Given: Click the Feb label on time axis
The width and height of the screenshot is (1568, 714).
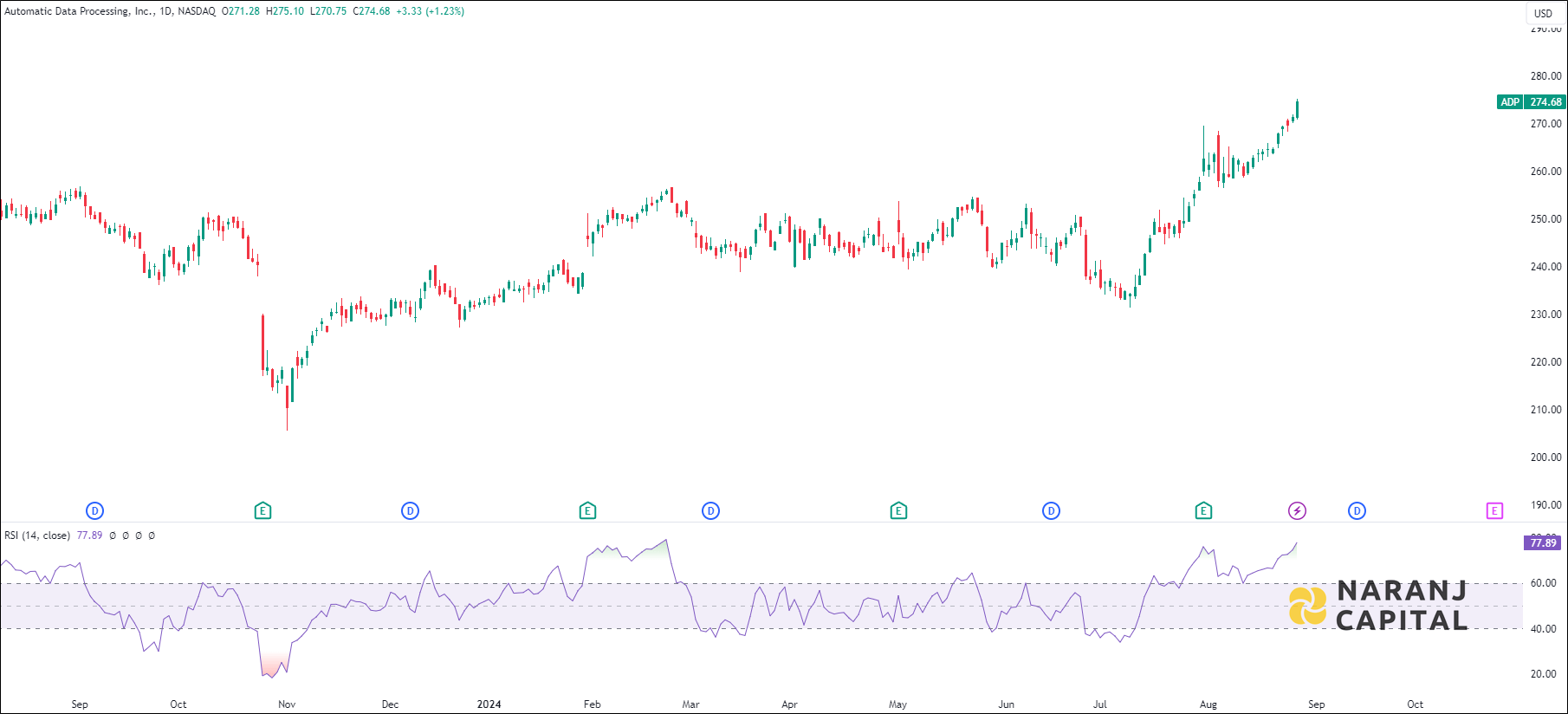Looking at the screenshot, I should pyautogui.click(x=592, y=704).
